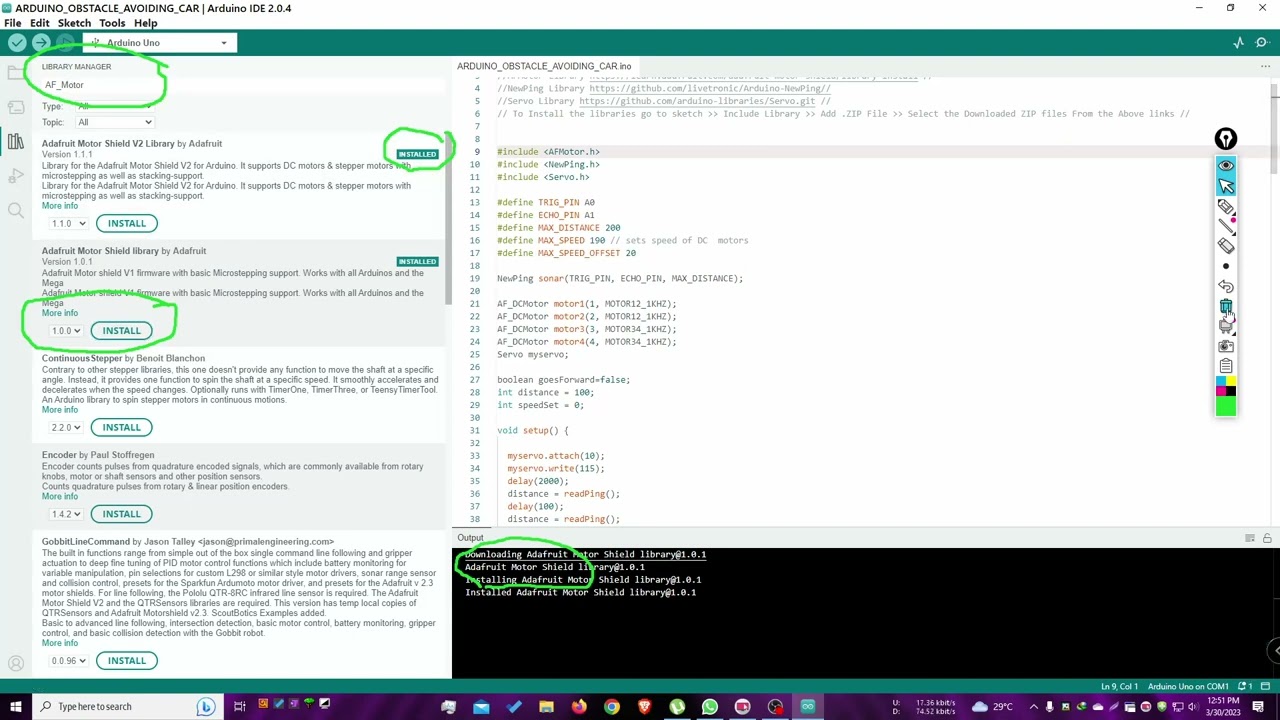Open the Sketch menu
The width and height of the screenshot is (1280, 720).
(x=74, y=23)
